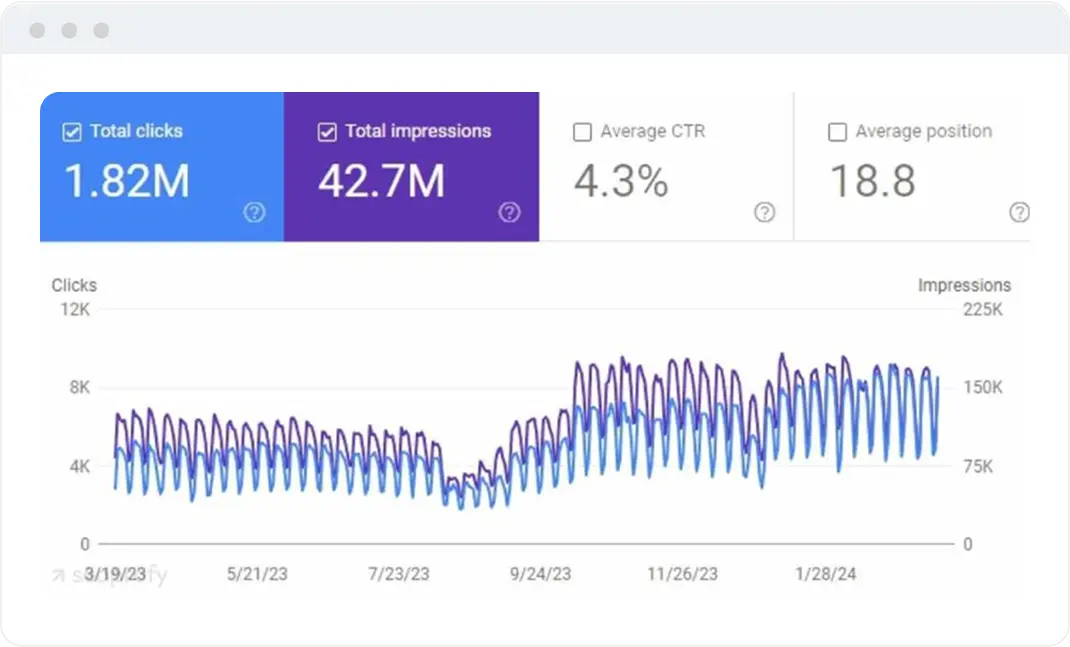The height and width of the screenshot is (647, 1070).
Task: Select the blue Total clicks metric card
Action: point(161,167)
